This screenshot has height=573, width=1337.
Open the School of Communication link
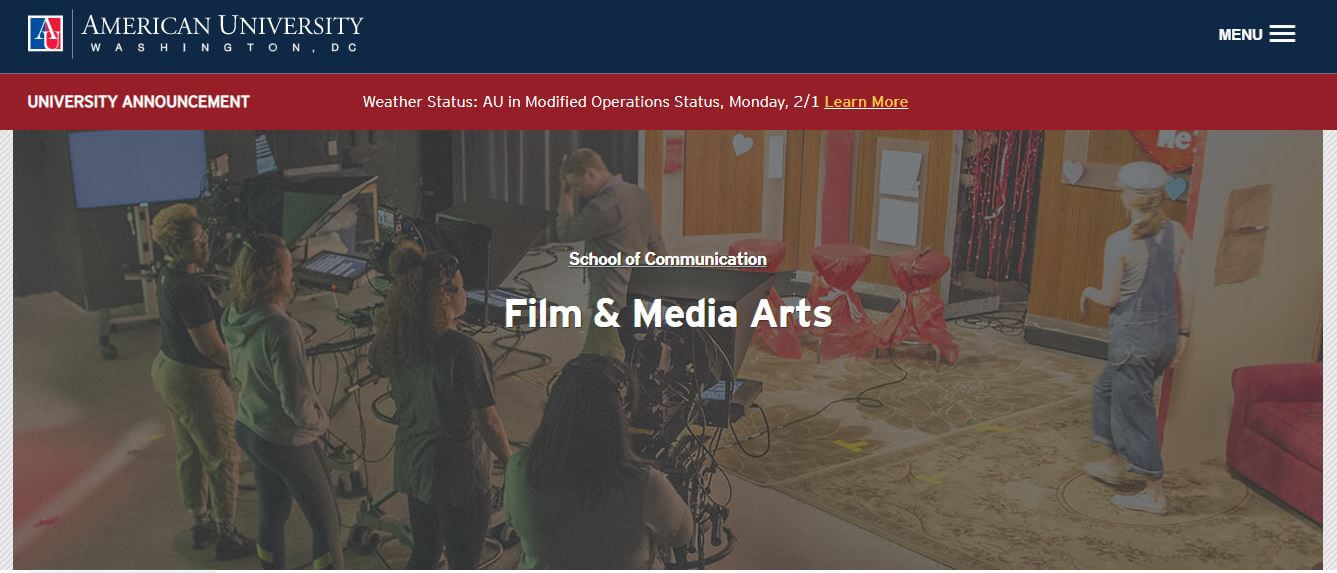click(x=668, y=259)
